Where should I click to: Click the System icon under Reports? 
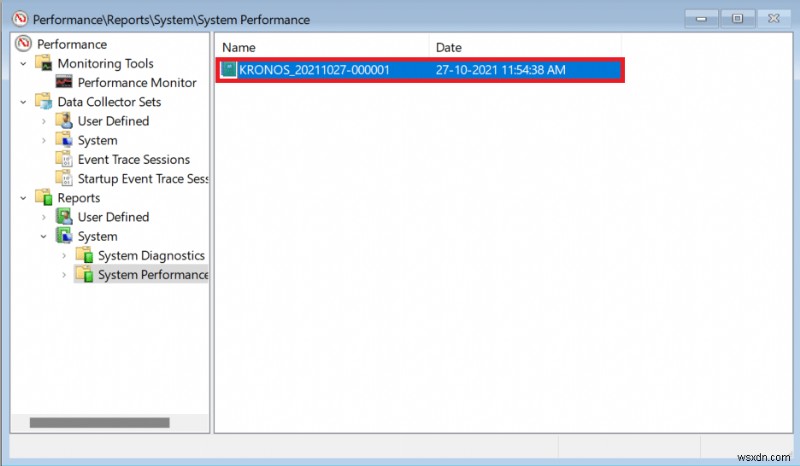click(64, 236)
